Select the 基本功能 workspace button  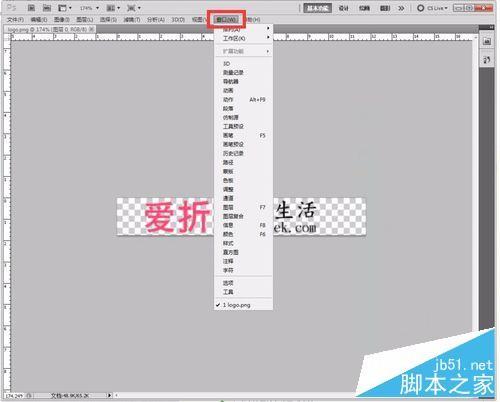317,8
